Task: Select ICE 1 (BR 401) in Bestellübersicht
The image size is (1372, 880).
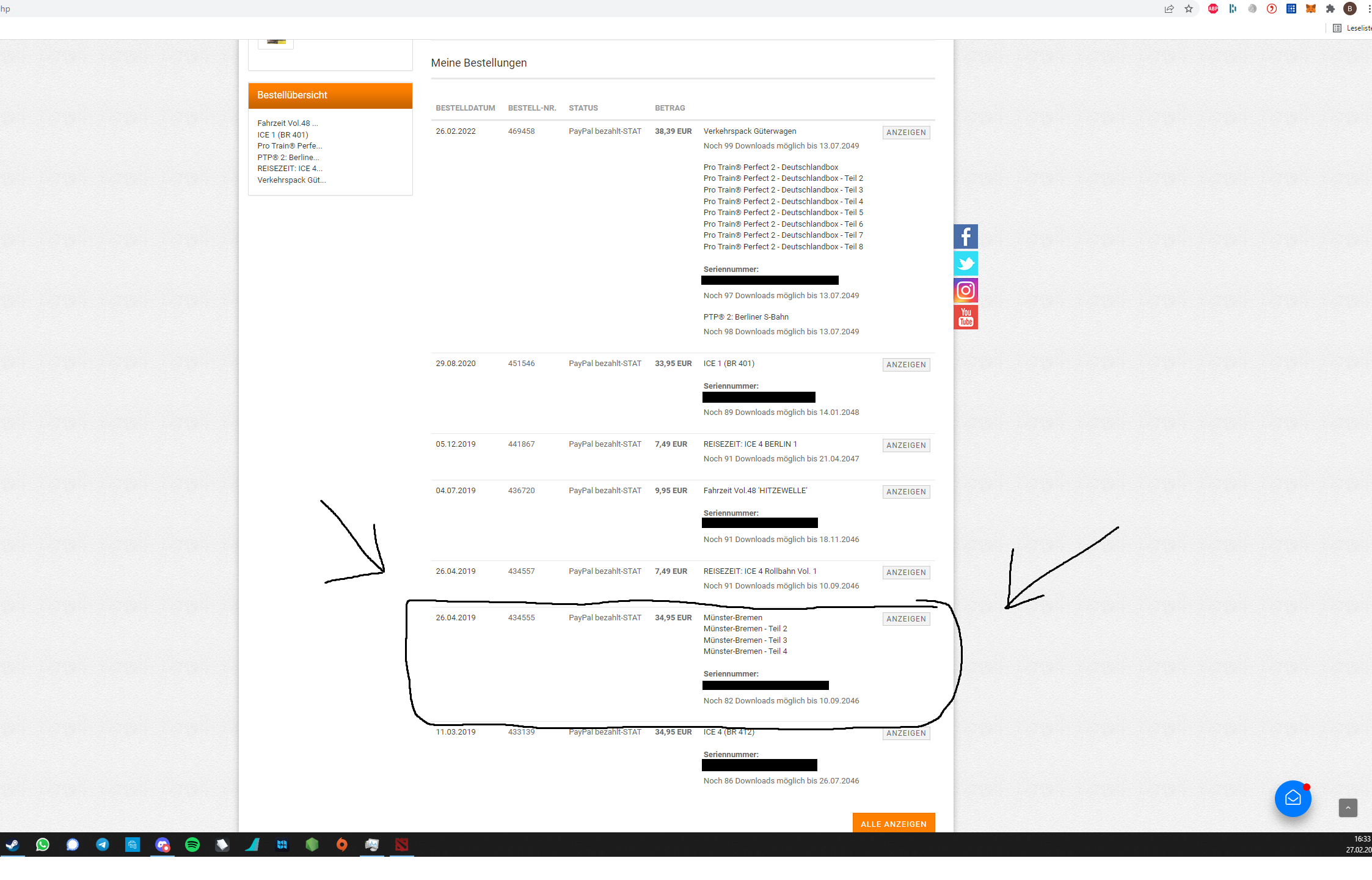Action: click(283, 134)
